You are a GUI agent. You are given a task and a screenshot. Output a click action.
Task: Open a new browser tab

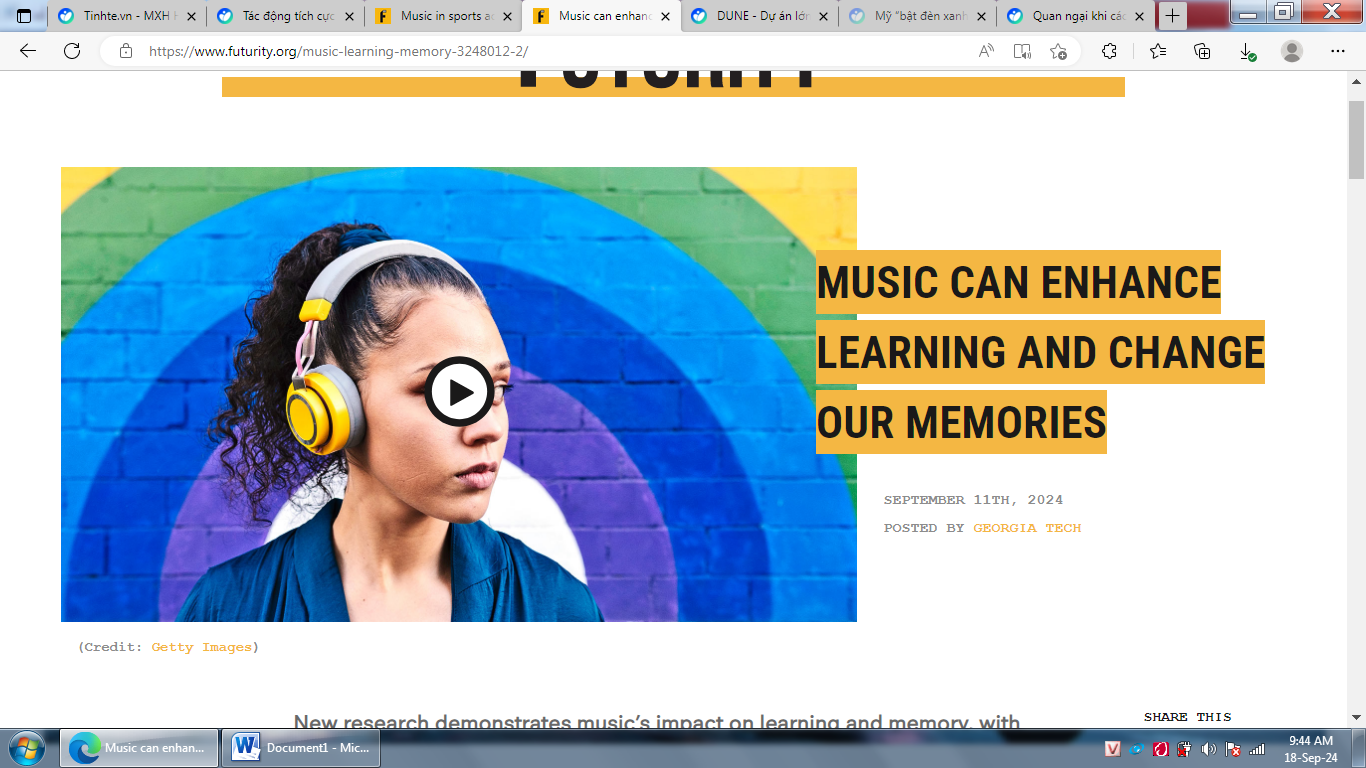tap(1172, 16)
